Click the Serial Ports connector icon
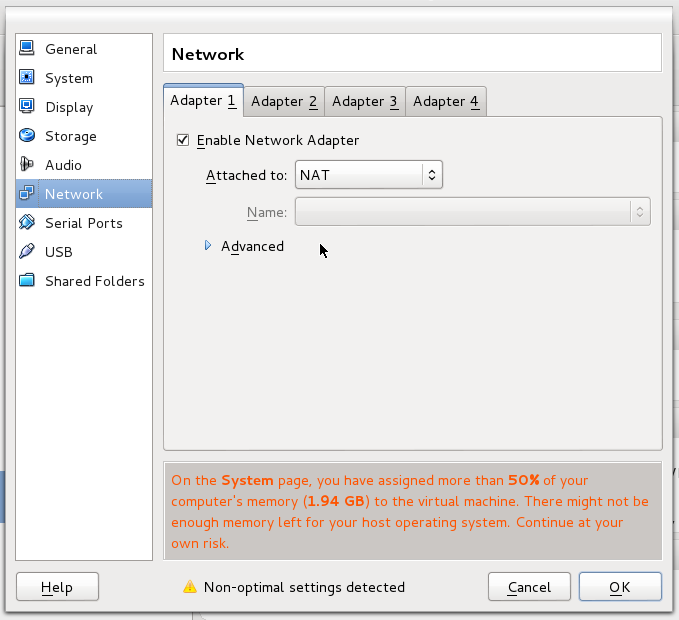Viewport: 679px width, 620px height. pos(26,222)
